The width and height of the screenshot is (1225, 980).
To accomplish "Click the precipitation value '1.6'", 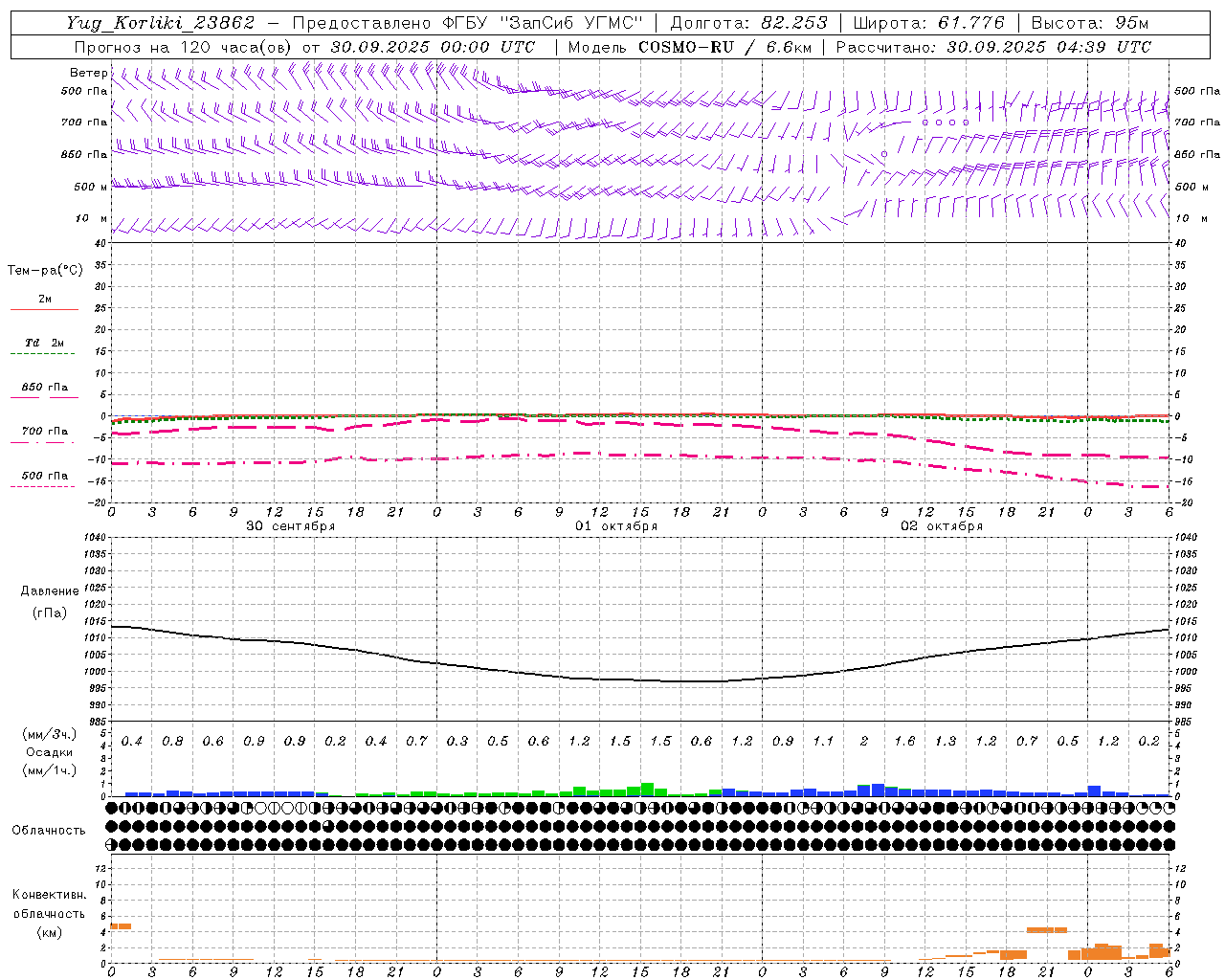I will pyautogui.click(x=904, y=742).
